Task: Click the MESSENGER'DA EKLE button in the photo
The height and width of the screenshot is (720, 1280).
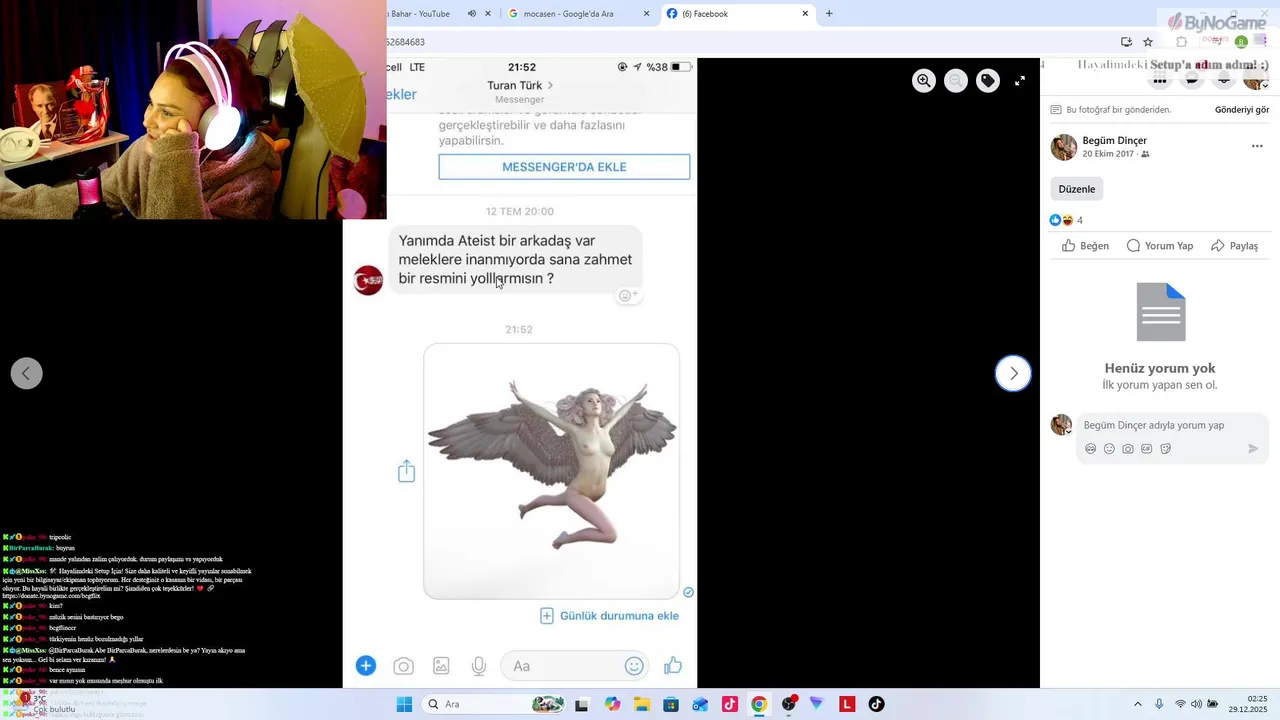Action: [x=564, y=167]
